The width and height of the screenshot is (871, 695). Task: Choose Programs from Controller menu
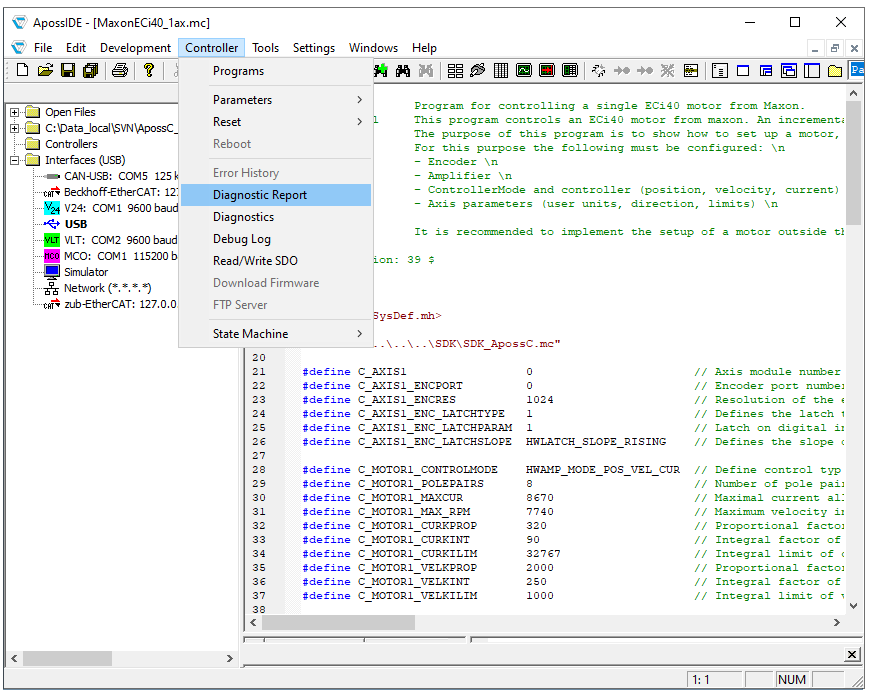[x=276, y=71]
